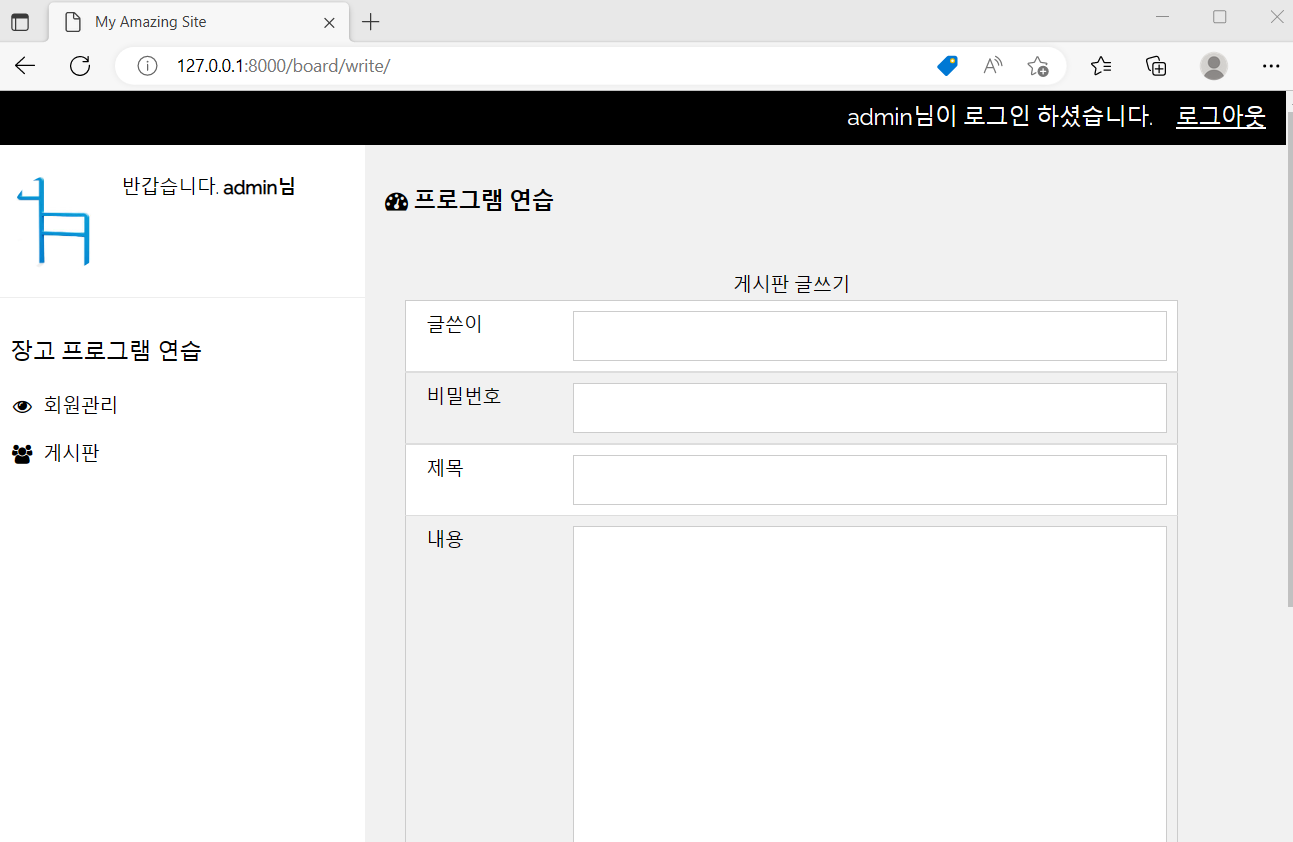This screenshot has height=842, width=1293.
Task: Select the My Amazing Site tab
Action: 199,22
